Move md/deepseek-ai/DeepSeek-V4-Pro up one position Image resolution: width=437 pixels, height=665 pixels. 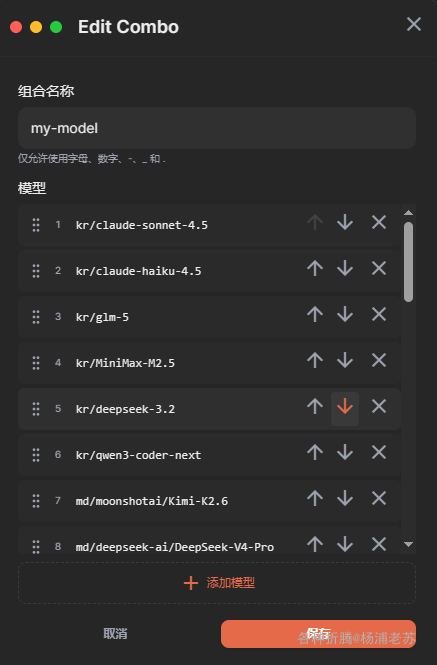point(315,544)
